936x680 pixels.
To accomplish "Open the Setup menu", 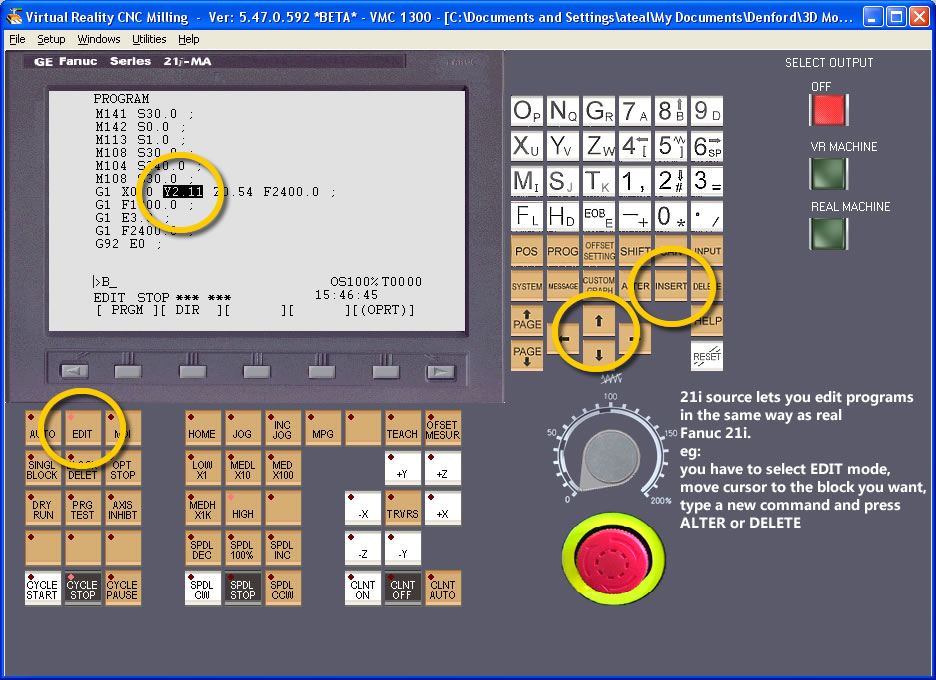I will 51,39.
